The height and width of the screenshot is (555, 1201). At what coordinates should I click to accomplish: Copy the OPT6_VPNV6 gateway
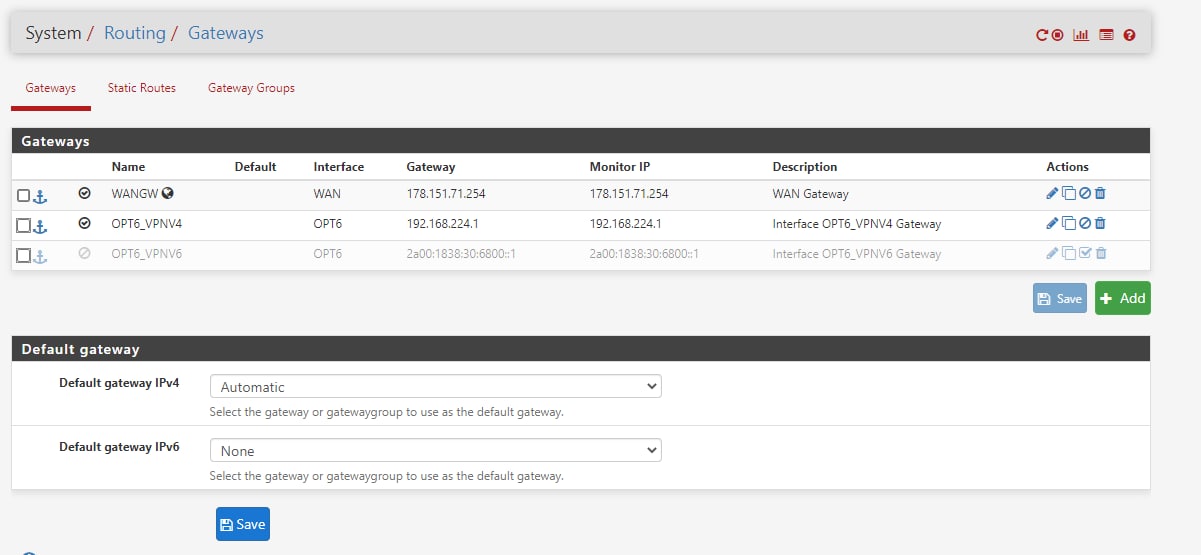pos(1068,254)
